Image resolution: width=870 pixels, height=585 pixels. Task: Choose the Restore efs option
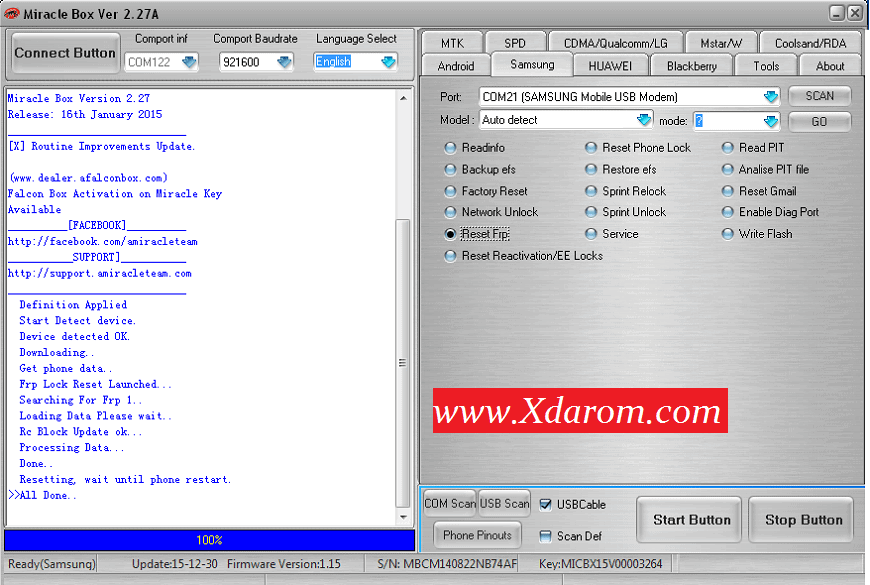(x=591, y=169)
